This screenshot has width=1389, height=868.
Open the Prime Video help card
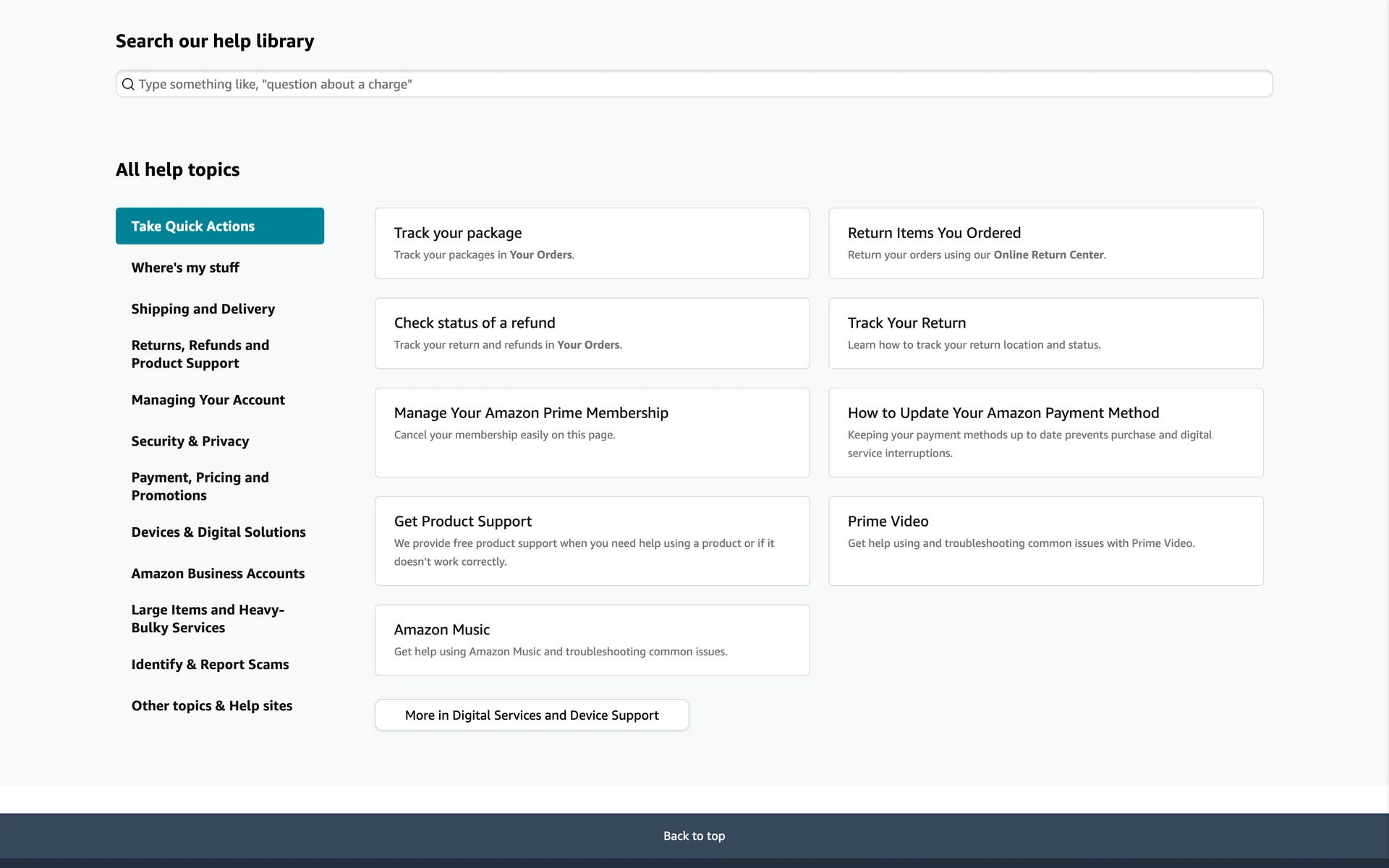[x=1045, y=540]
